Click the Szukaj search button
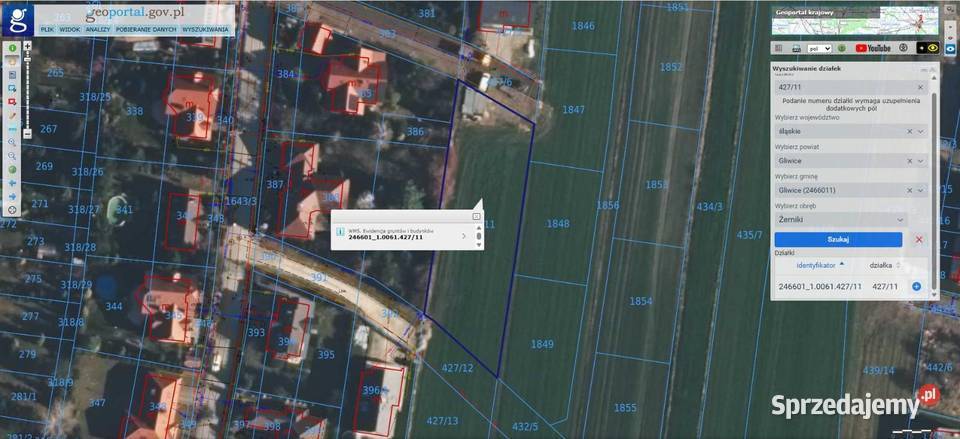The image size is (960, 439). [x=838, y=239]
